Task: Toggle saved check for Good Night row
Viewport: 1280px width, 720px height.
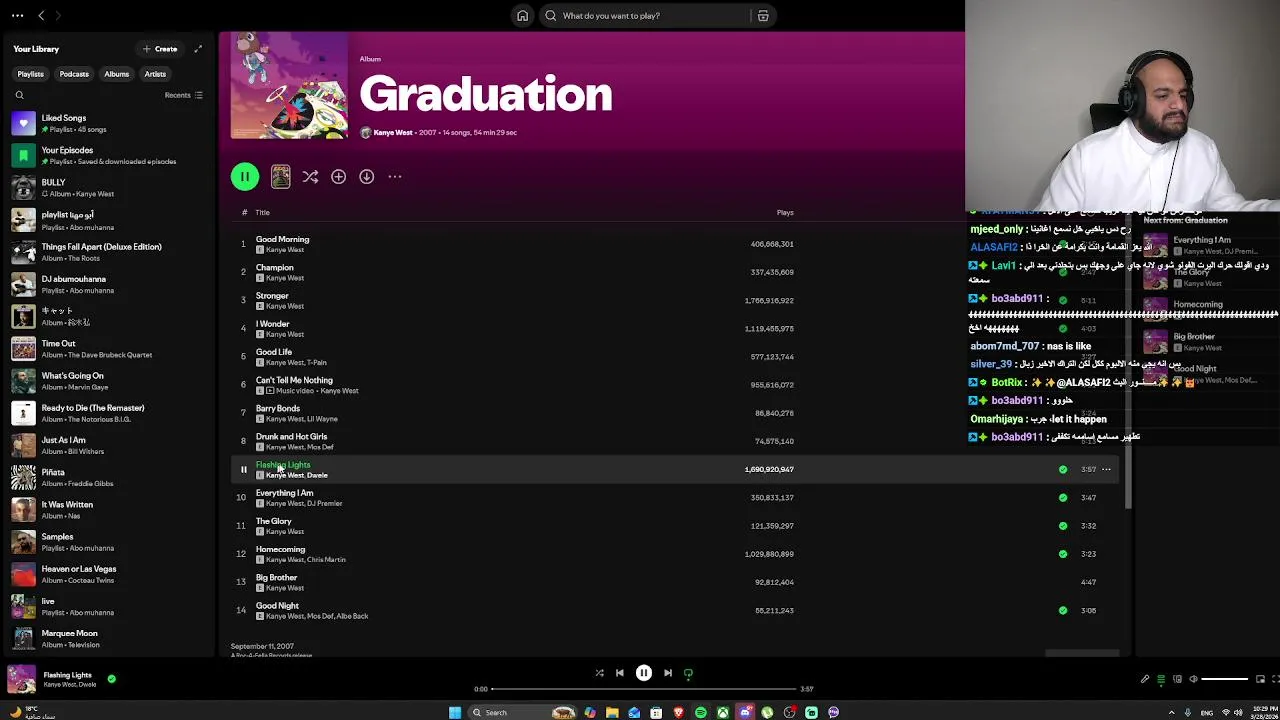Action: point(1063,610)
